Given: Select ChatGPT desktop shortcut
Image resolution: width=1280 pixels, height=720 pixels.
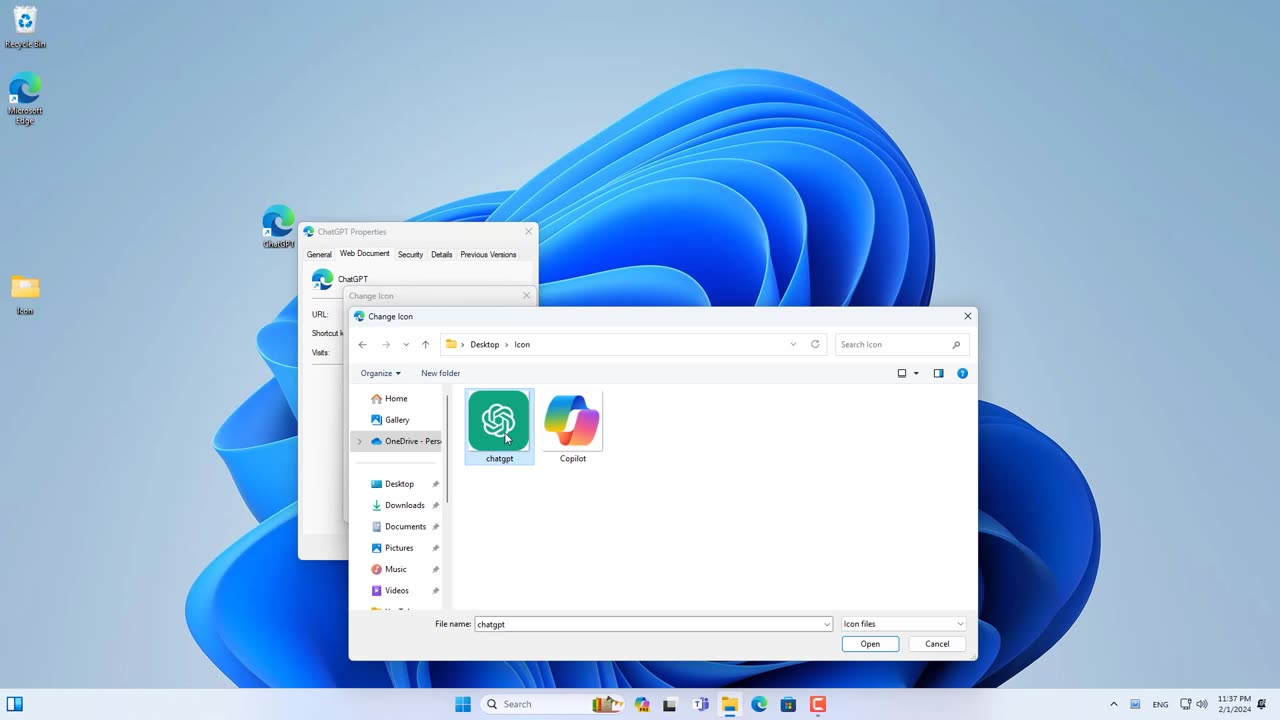Looking at the screenshot, I should (278, 227).
